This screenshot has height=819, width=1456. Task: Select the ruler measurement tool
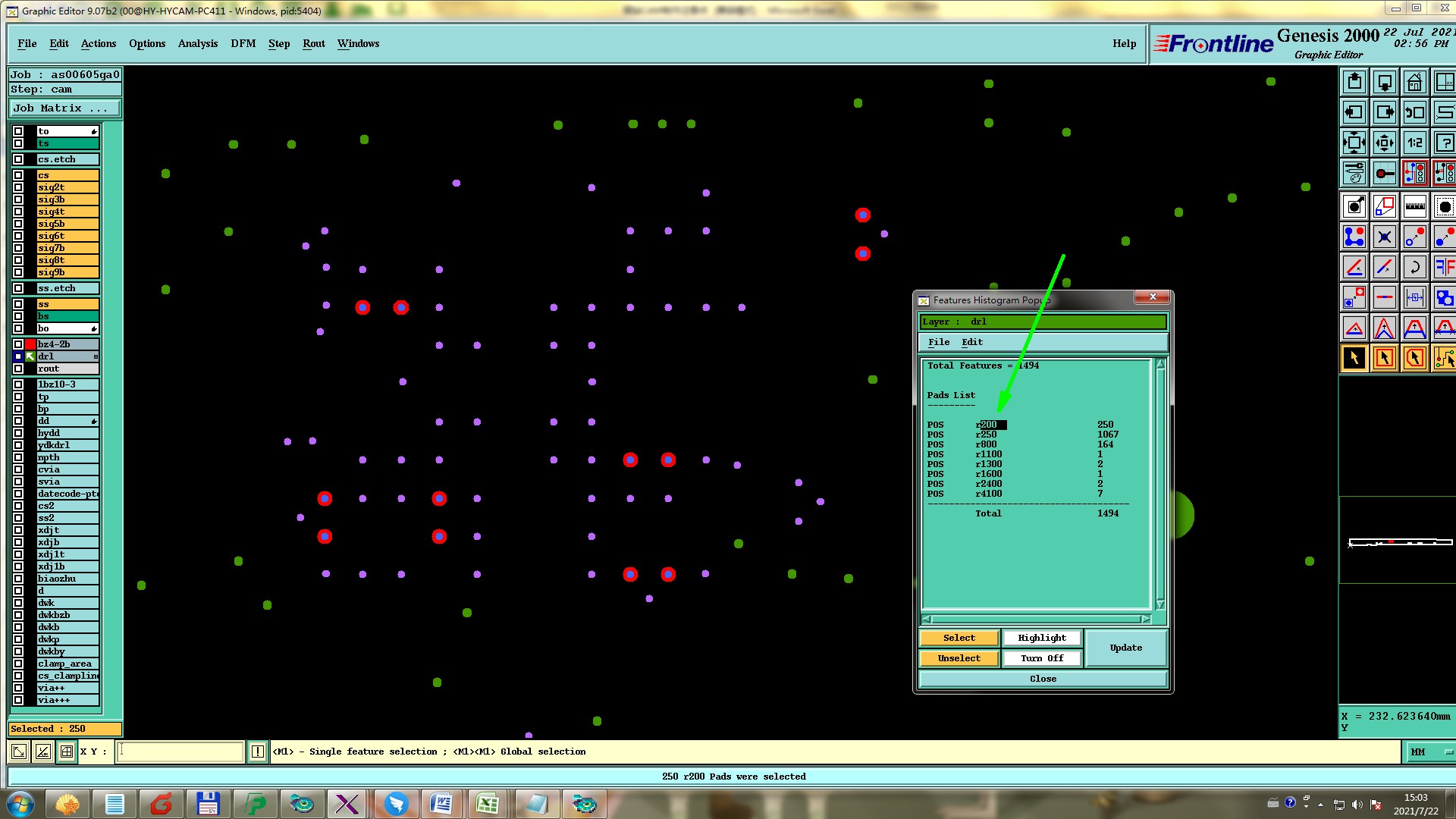coord(1414,206)
